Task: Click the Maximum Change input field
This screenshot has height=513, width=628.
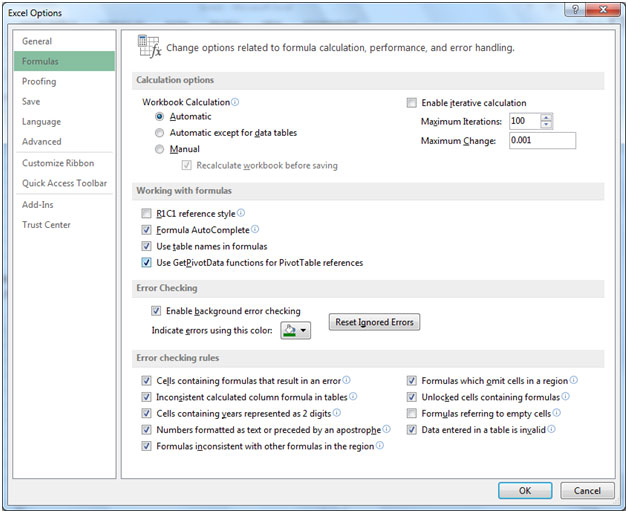Action: pos(542,141)
